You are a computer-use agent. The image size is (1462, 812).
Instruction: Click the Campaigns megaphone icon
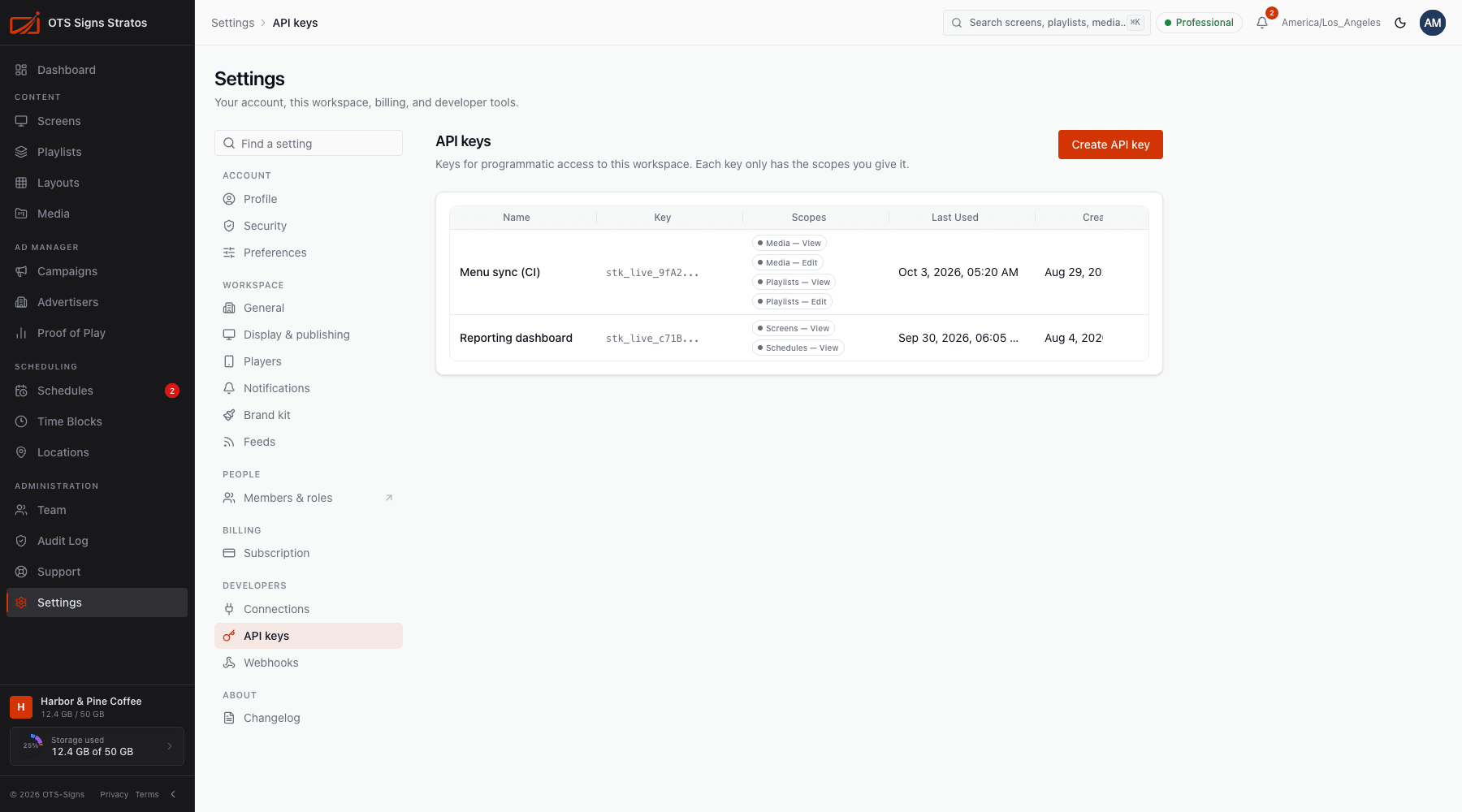tap(21, 271)
